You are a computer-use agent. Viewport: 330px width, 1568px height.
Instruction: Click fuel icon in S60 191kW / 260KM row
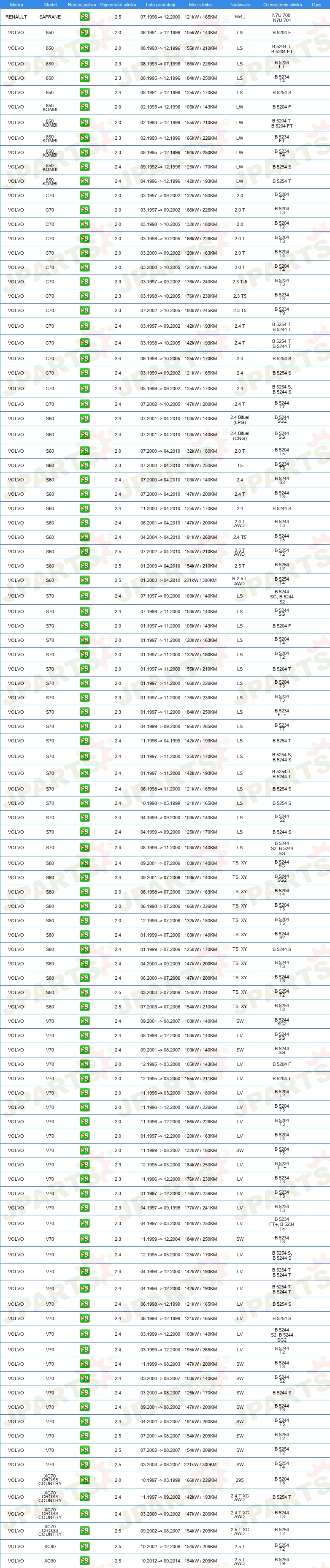(x=84, y=538)
